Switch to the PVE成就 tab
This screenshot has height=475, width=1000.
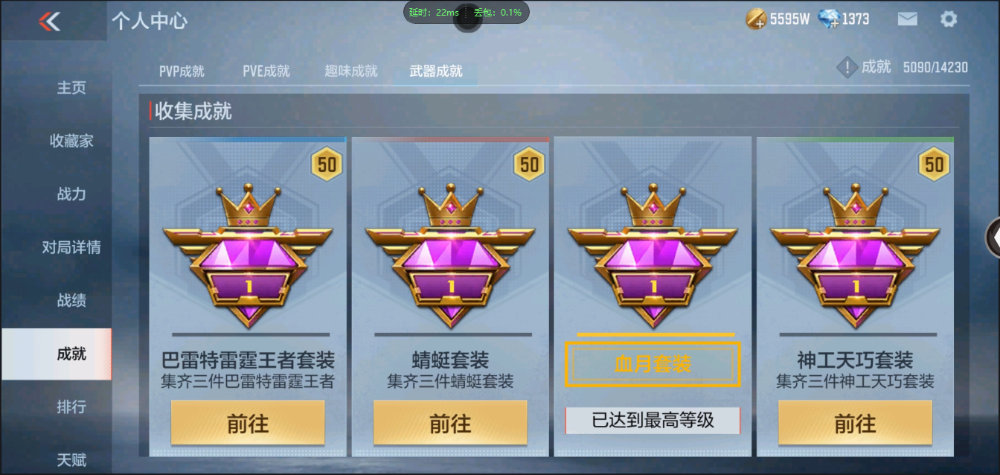[x=266, y=71]
